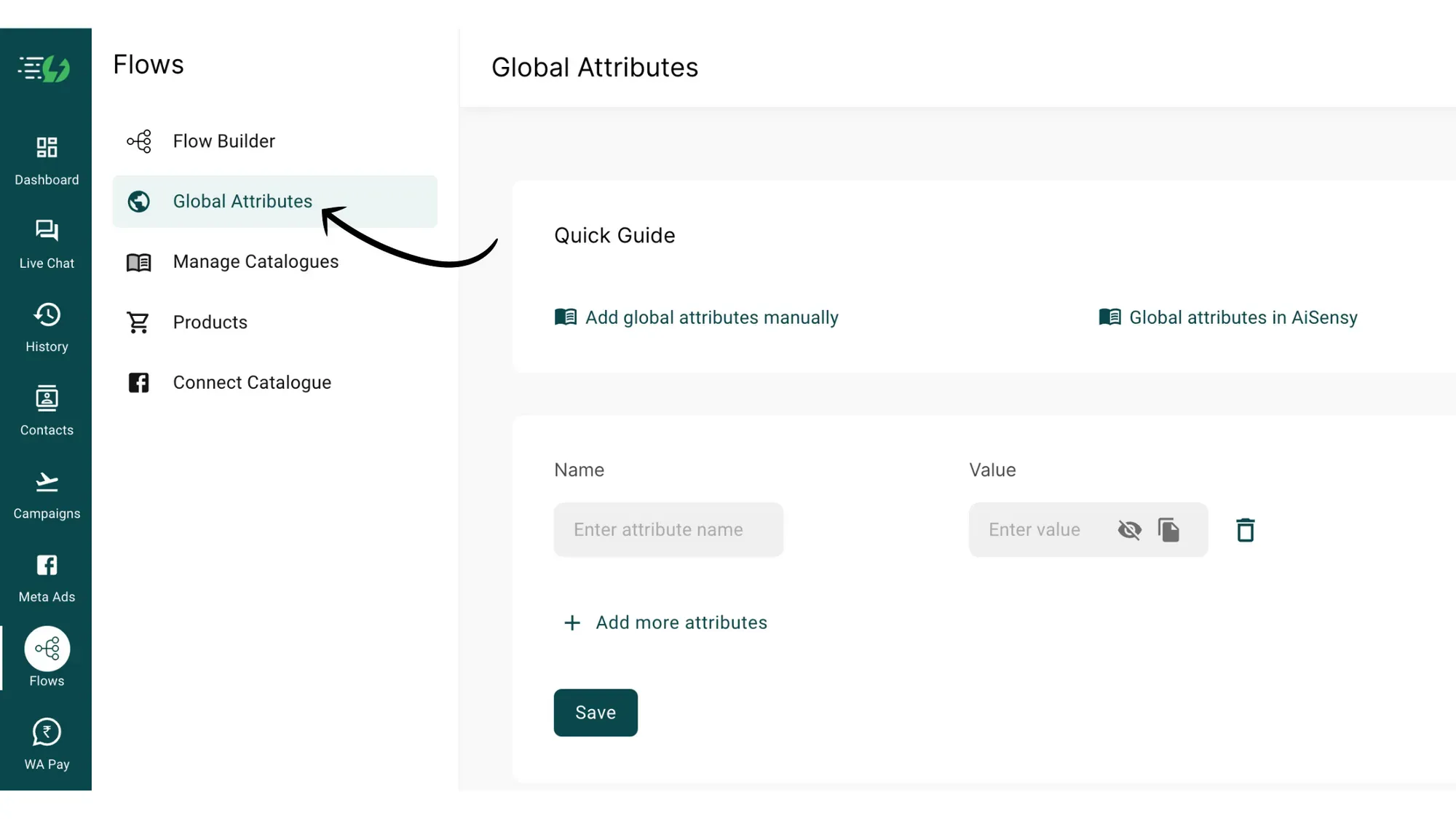
Task: Copy the attribute value
Action: [1169, 530]
